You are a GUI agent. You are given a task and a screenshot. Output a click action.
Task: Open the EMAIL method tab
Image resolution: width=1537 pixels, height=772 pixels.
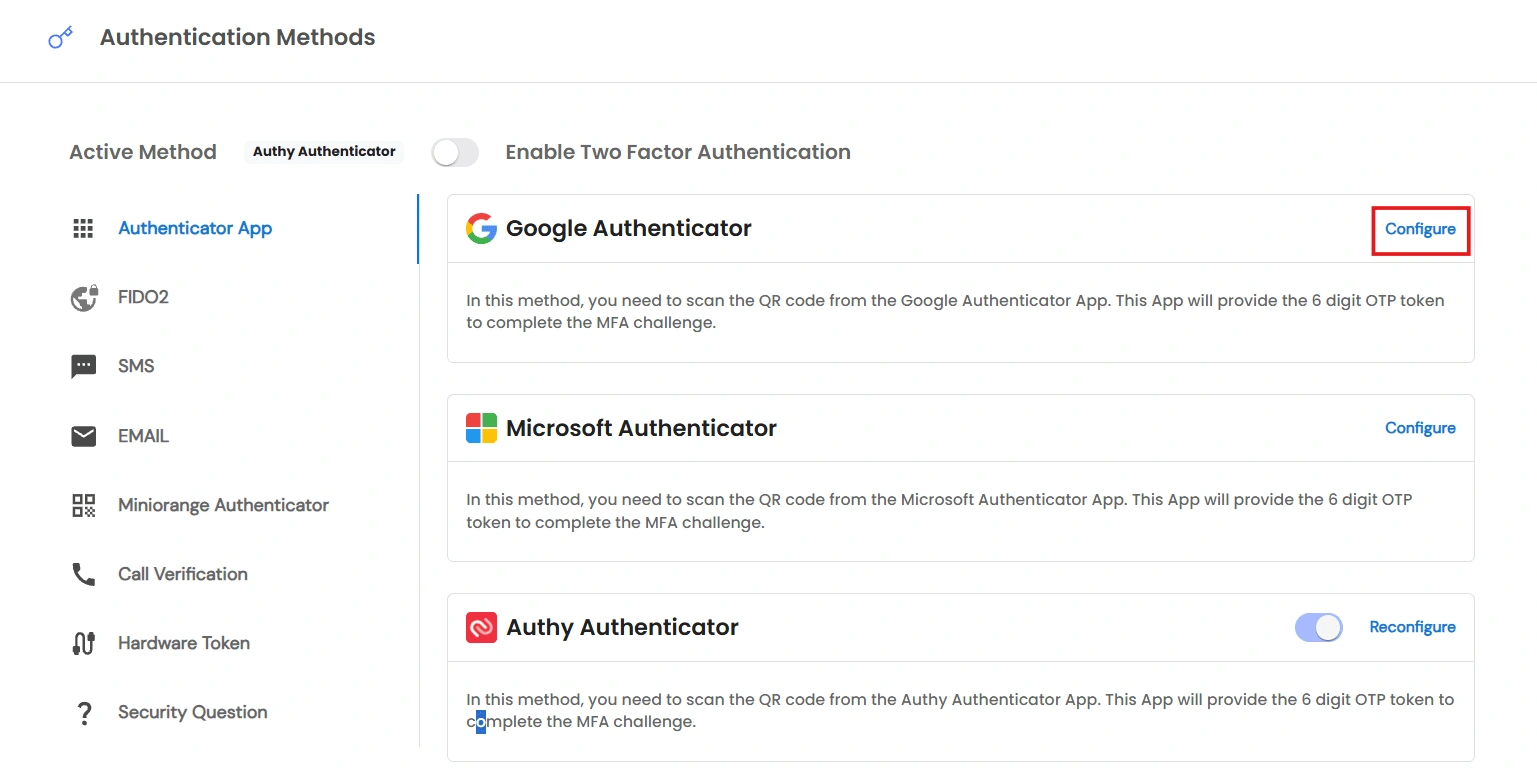pyautogui.click(x=143, y=436)
